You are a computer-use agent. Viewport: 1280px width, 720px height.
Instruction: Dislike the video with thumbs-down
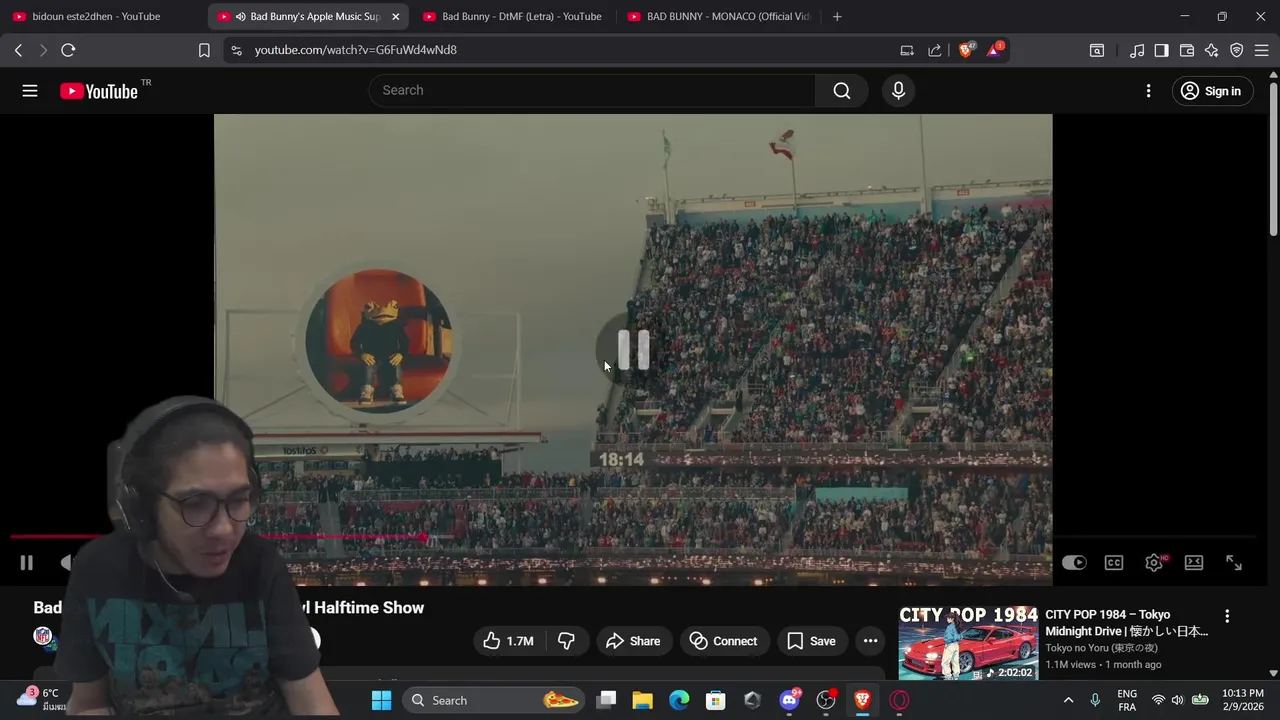[x=566, y=641]
